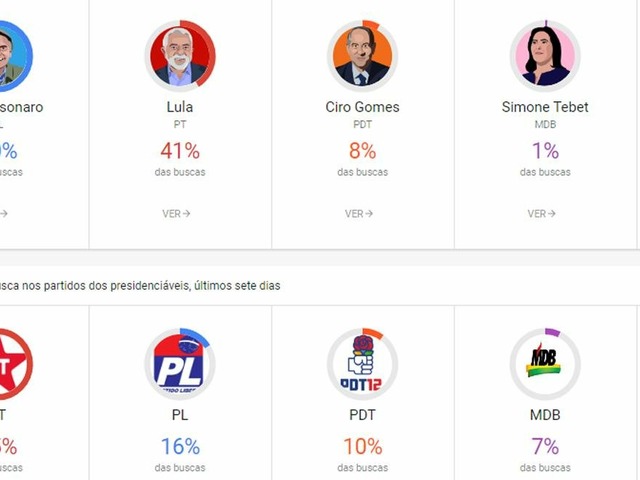This screenshot has height=480, width=640.
Task: Click the PL 16% search share
Action: (180, 446)
